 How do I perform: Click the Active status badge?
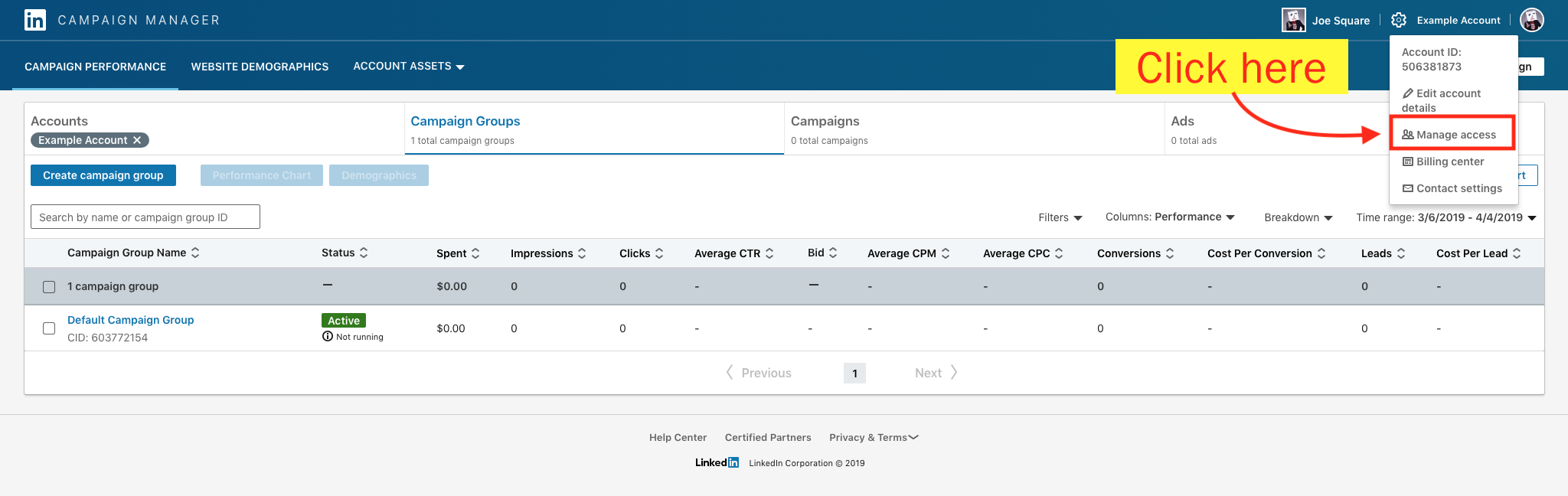coord(344,321)
